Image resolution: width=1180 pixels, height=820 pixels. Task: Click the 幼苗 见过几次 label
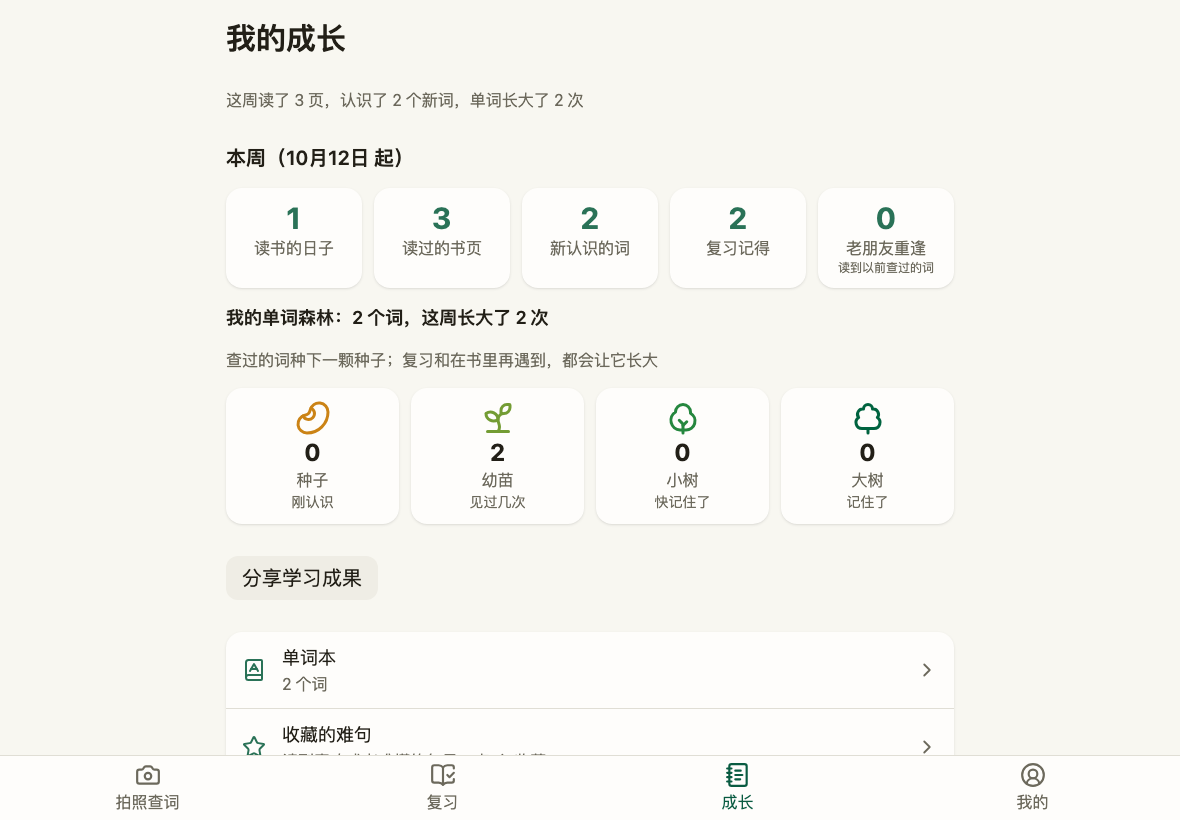point(497,490)
